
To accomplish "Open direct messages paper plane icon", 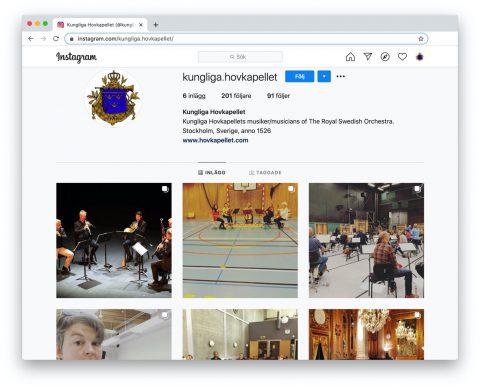I will (368, 57).
